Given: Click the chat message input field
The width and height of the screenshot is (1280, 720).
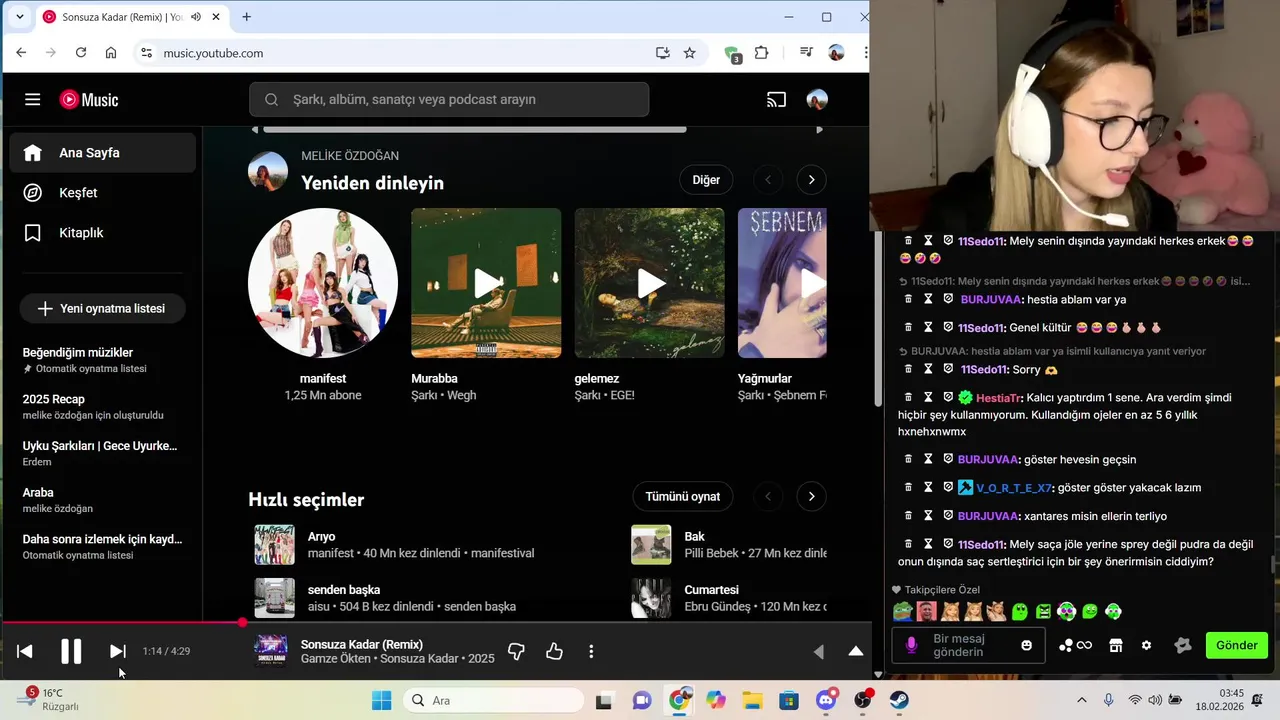Looking at the screenshot, I should click(x=969, y=645).
